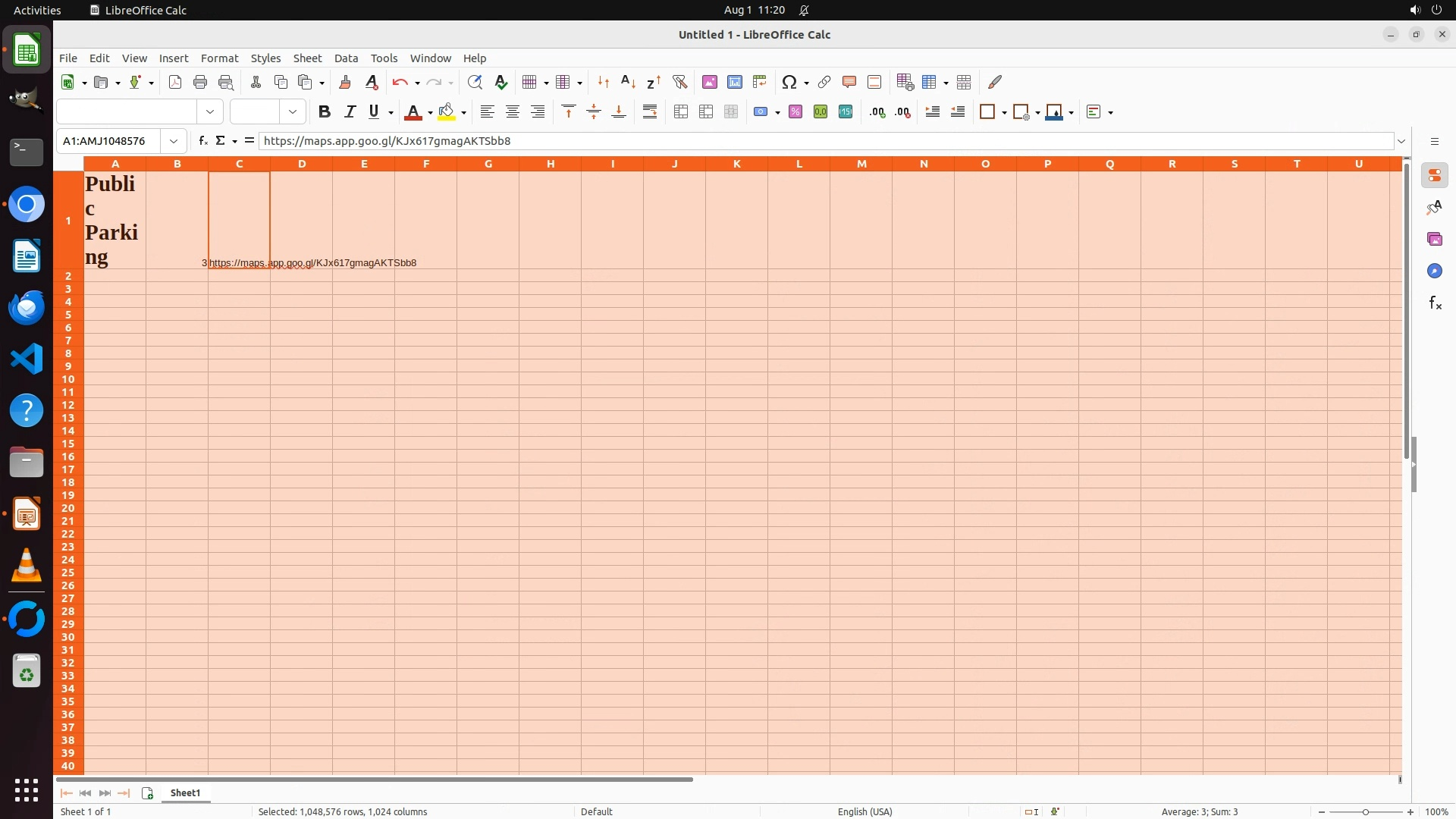Click the Sheet1 tab
1456x819 pixels.
point(185,792)
